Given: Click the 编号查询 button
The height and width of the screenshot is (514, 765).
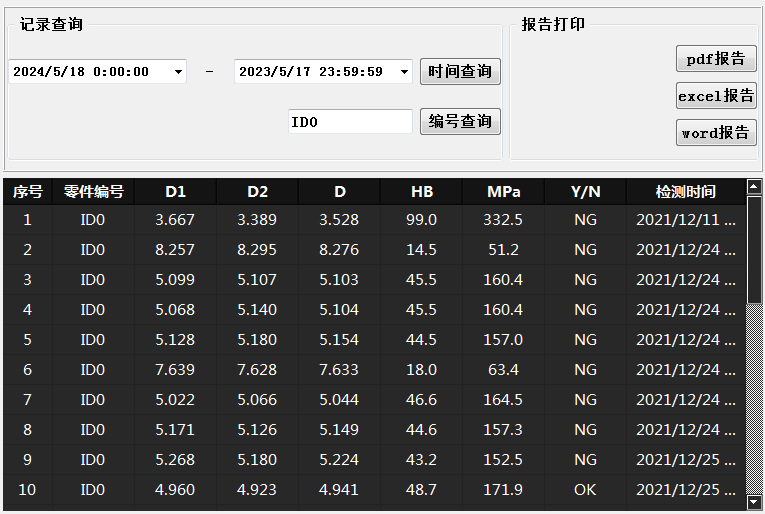Looking at the screenshot, I should tap(460, 122).
